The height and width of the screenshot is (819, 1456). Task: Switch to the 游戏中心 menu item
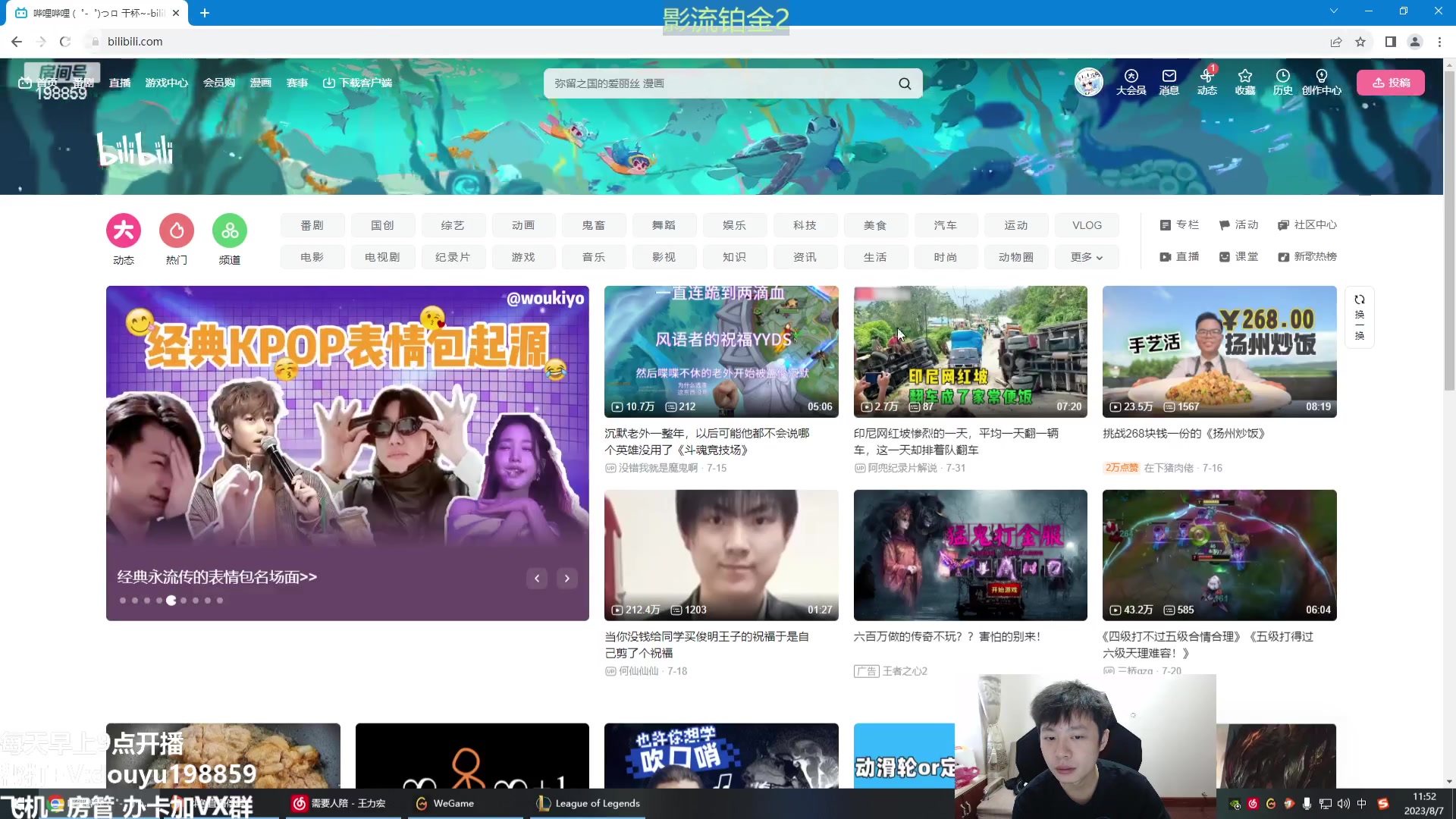[167, 83]
